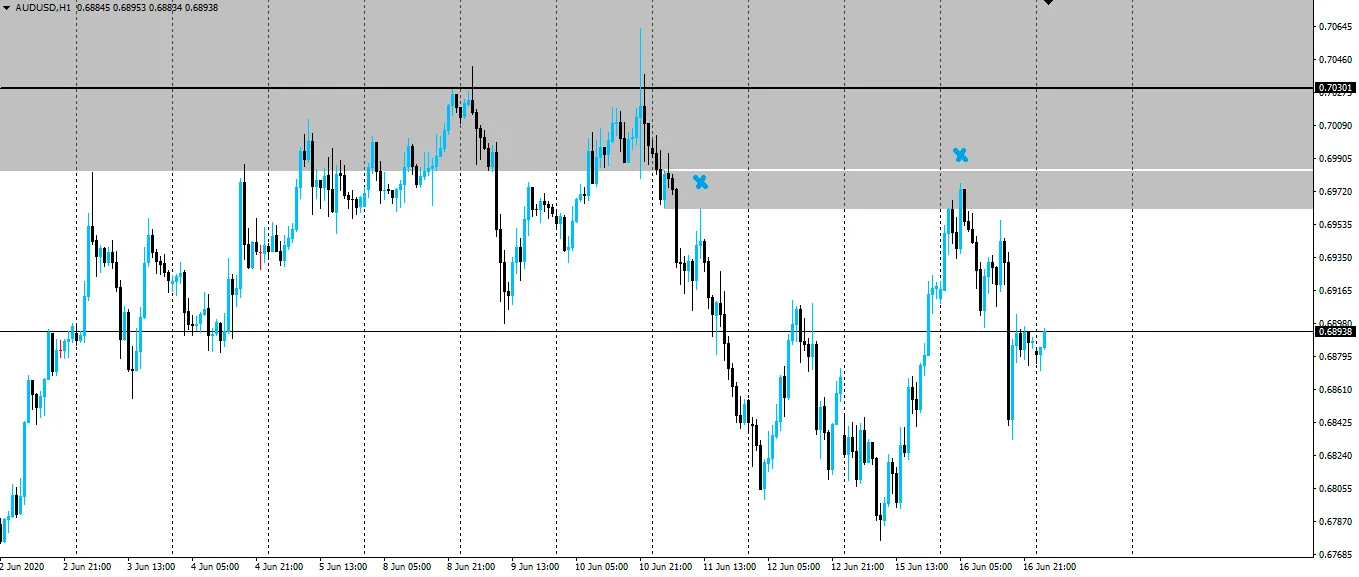Click the 0.68055 price scale label

(1336, 489)
